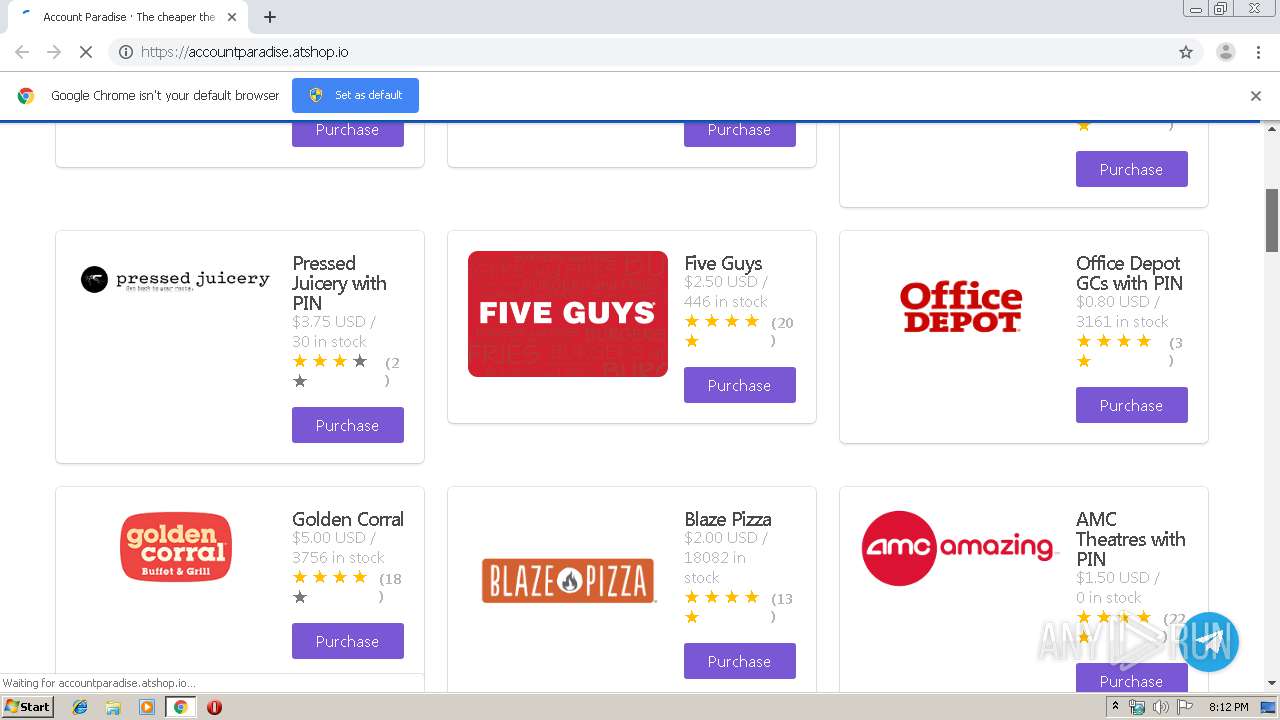Open a new browser tab

click(270, 17)
